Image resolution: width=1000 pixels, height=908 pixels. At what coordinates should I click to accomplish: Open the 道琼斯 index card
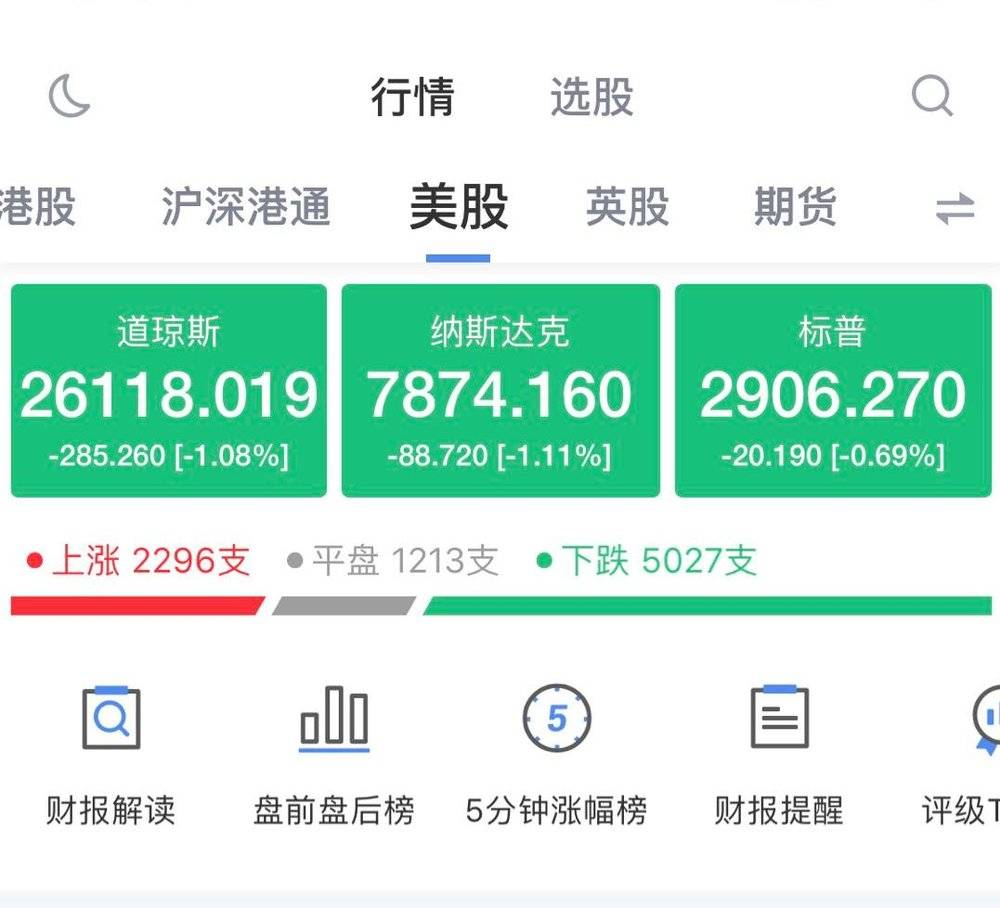169,390
